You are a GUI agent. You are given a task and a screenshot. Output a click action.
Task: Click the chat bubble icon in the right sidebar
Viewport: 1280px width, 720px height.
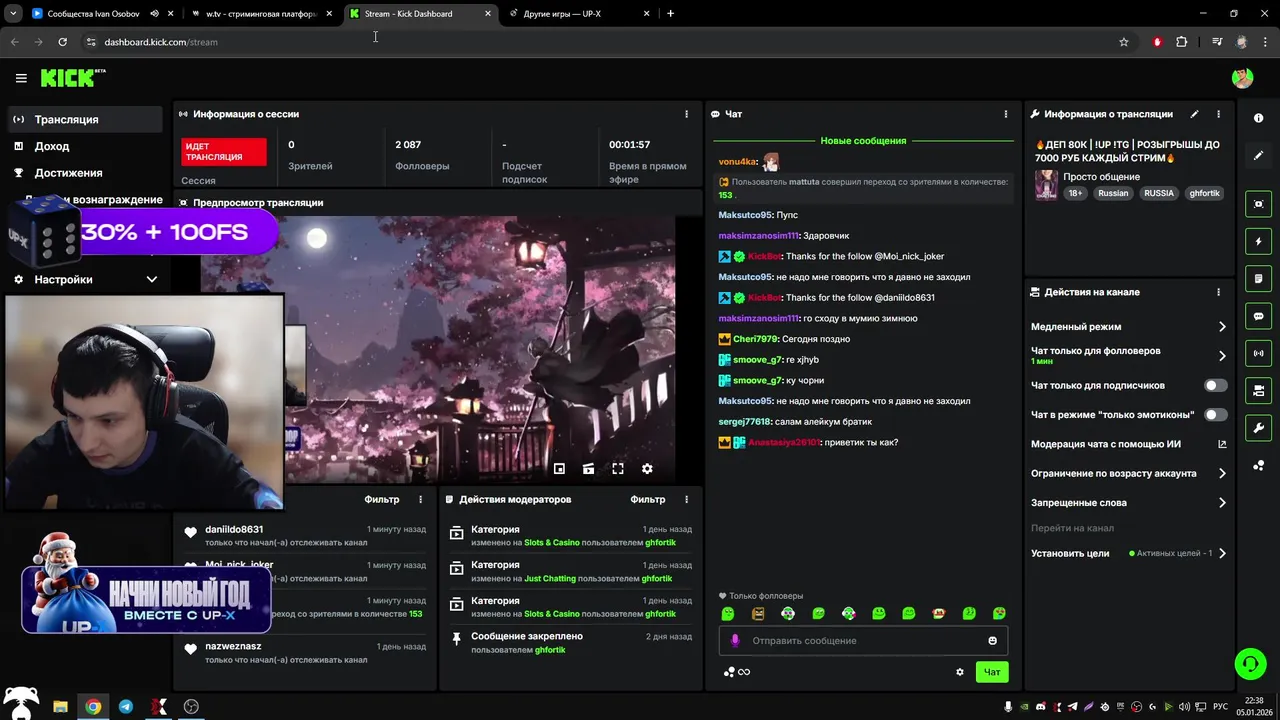1258,316
